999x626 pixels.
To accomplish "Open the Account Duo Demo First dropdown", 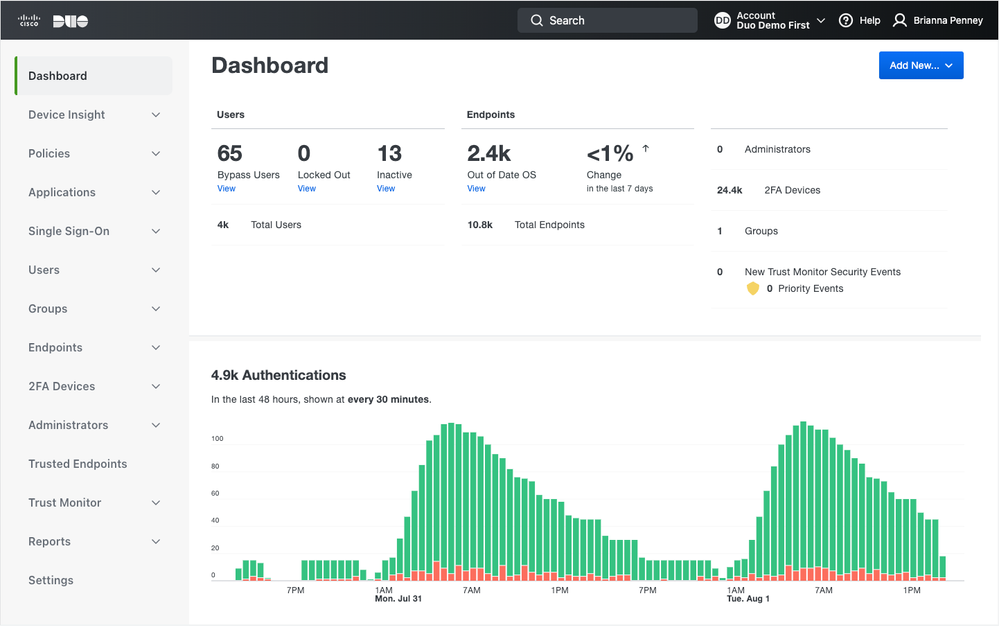I will tap(770, 20).
